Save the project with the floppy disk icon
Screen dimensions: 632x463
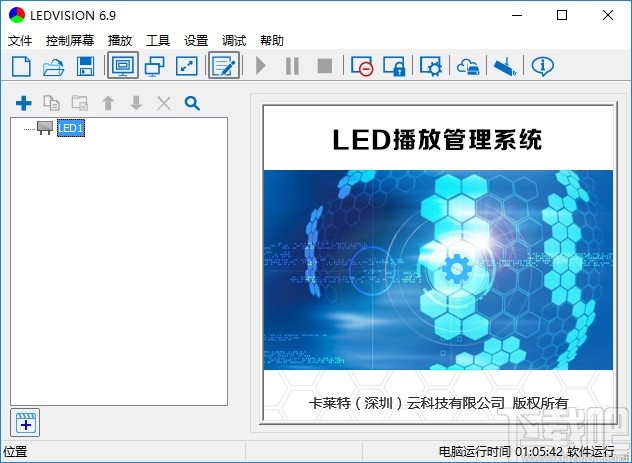coord(85,66)
